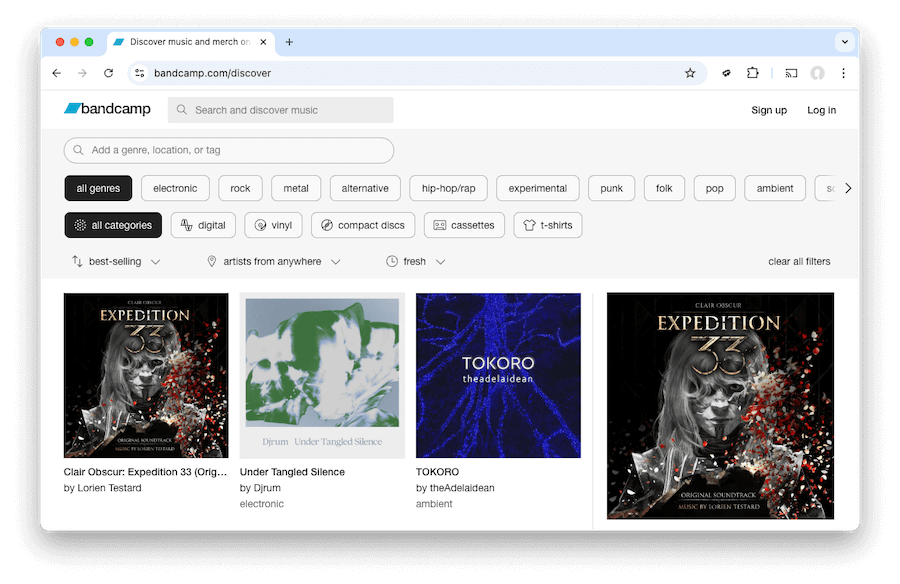Reload the page
Image resolution: width=900 pixels, height=584 pixels.
pyautogui.click(x=108, y=73)
